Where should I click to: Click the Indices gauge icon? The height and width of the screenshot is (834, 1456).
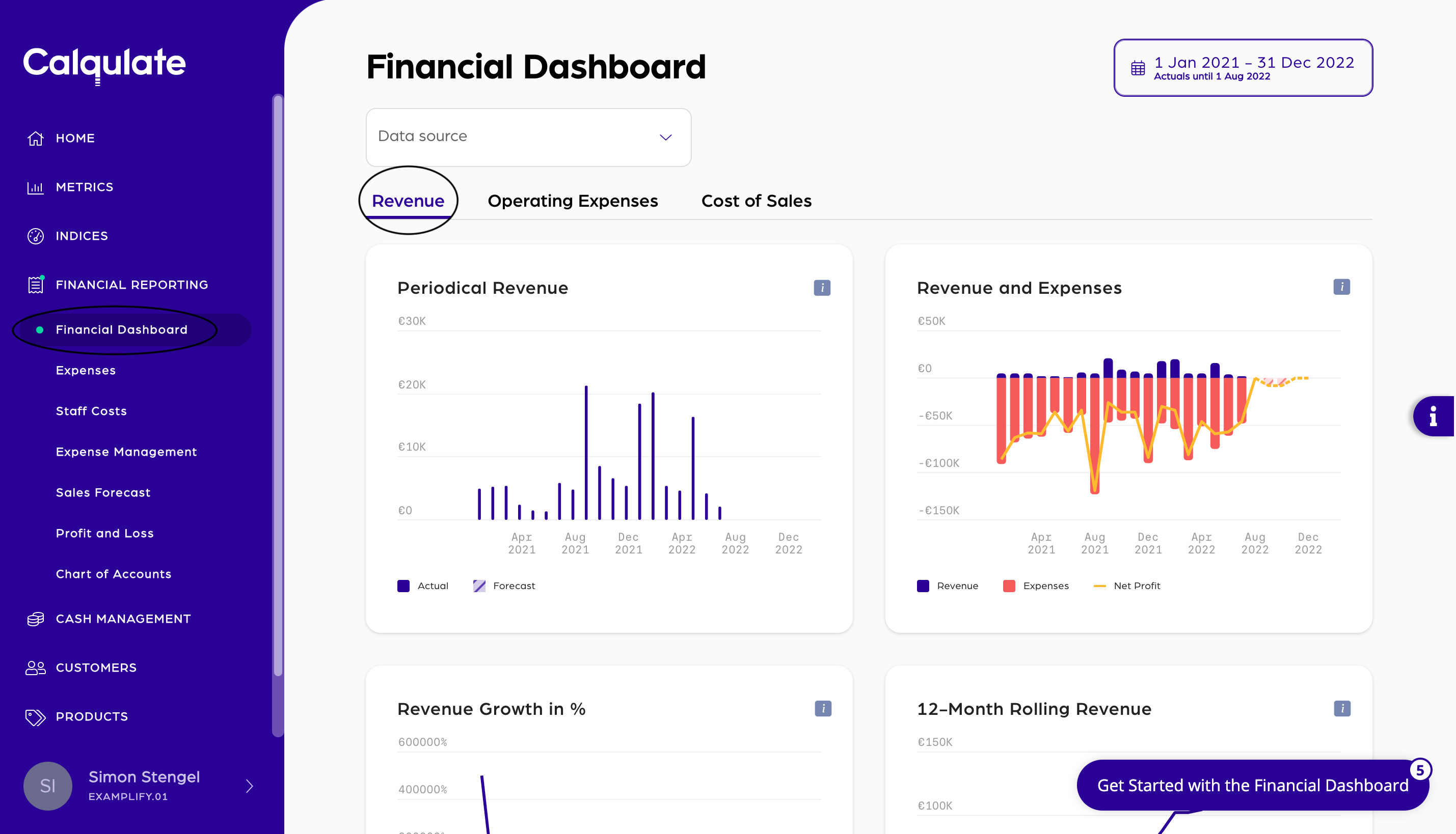click(x=36, y=236)
